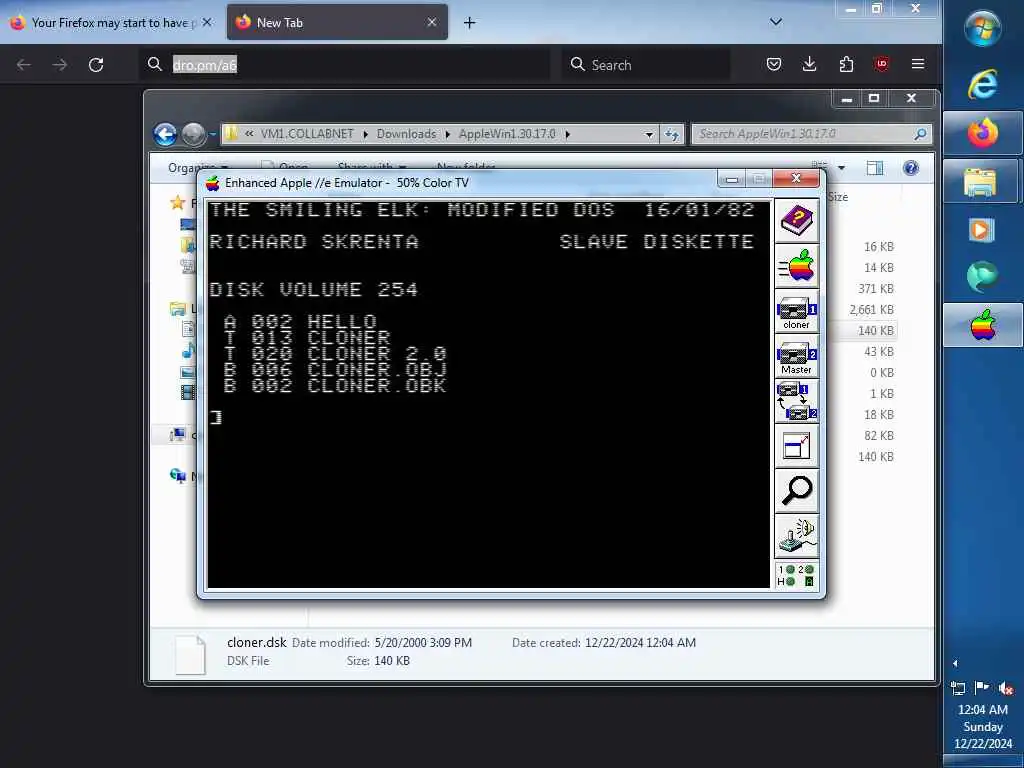Toggle Explorer preview pane
The image size is (1024, 768).
(x=874, y=168)
